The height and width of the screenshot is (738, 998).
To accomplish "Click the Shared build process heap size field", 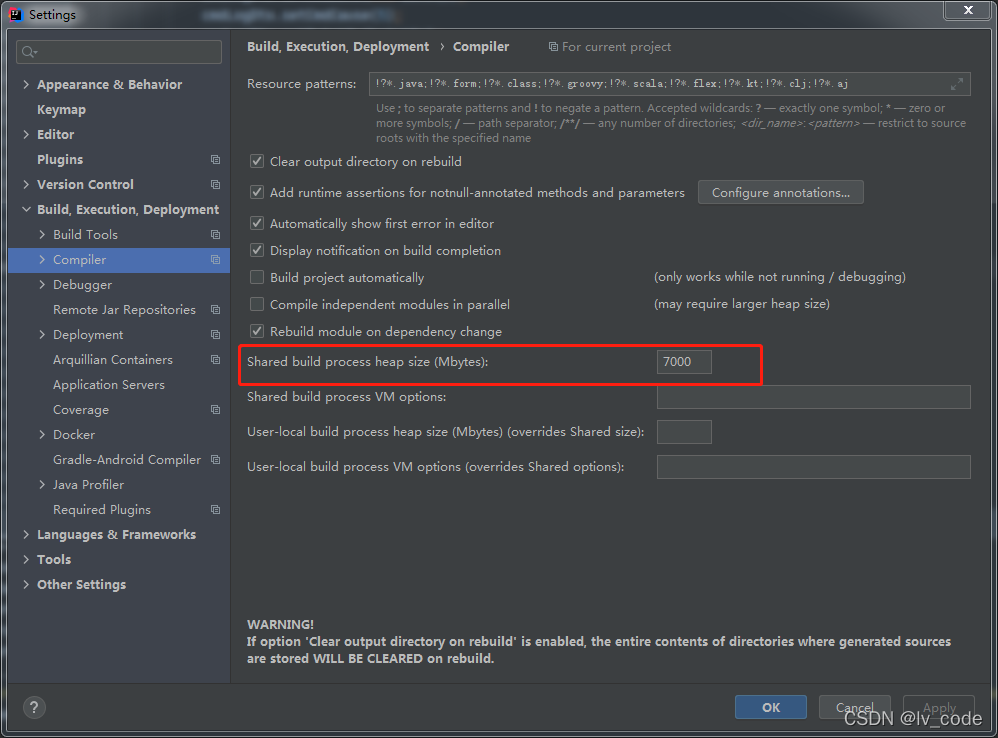I will pos(684,362).
